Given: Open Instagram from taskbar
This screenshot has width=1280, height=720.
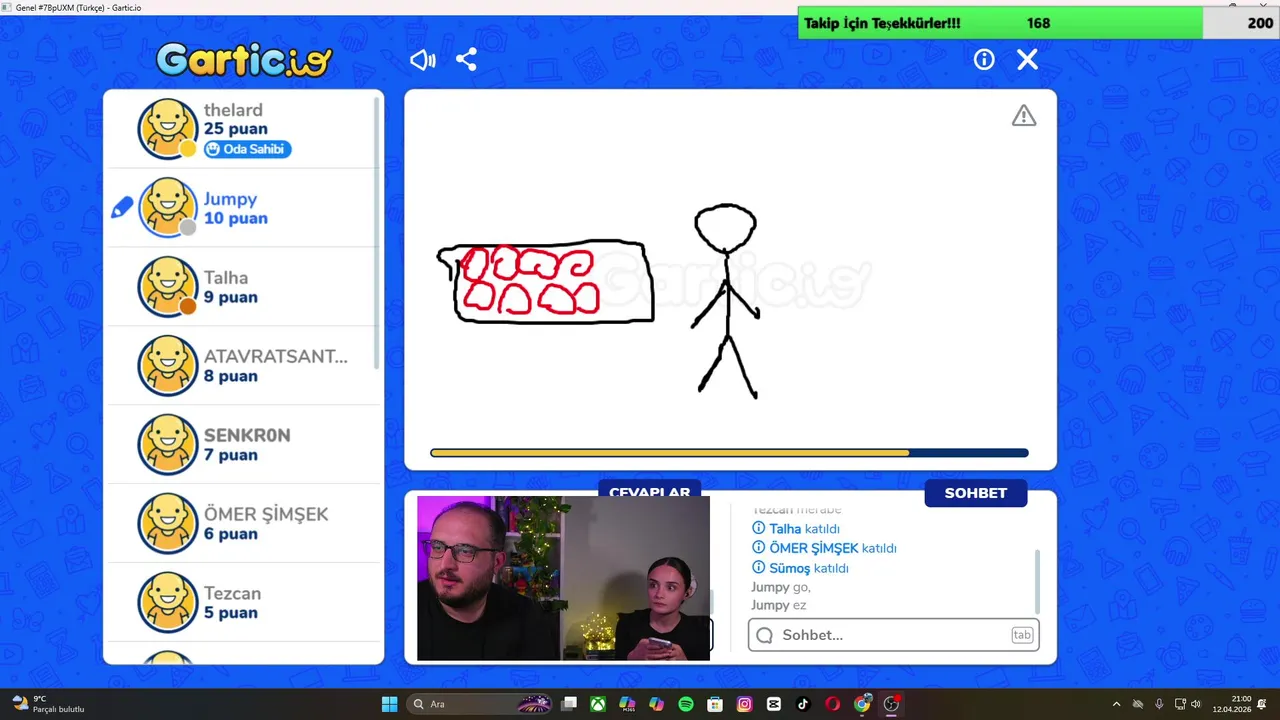Looking at the screenshot, I should coord(744,704).
